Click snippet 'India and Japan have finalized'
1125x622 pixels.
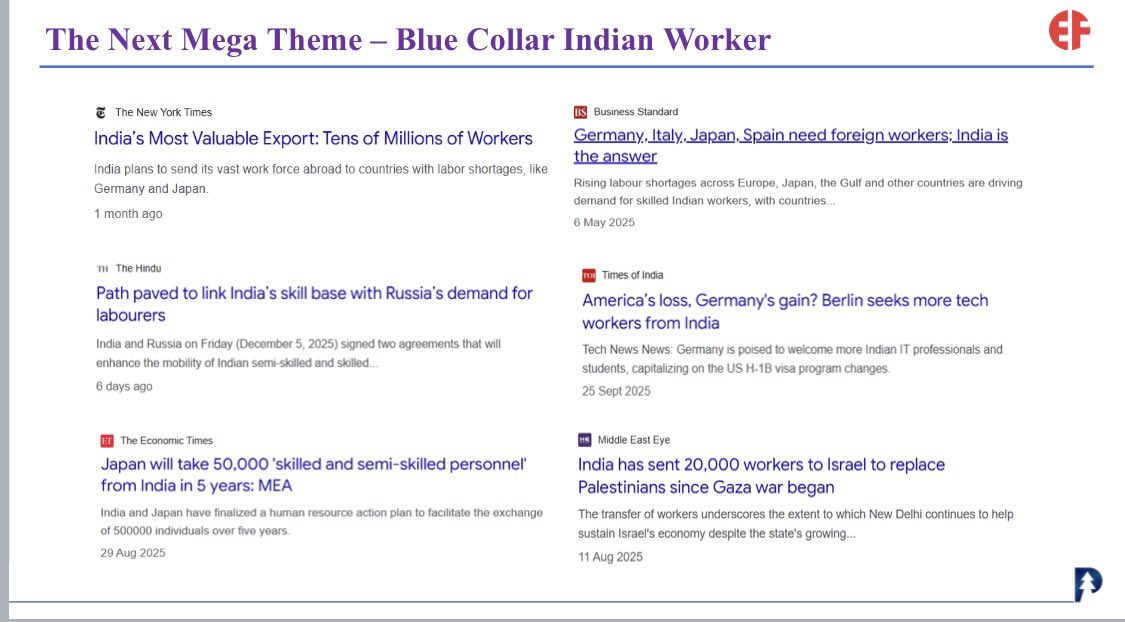point(321,522)
